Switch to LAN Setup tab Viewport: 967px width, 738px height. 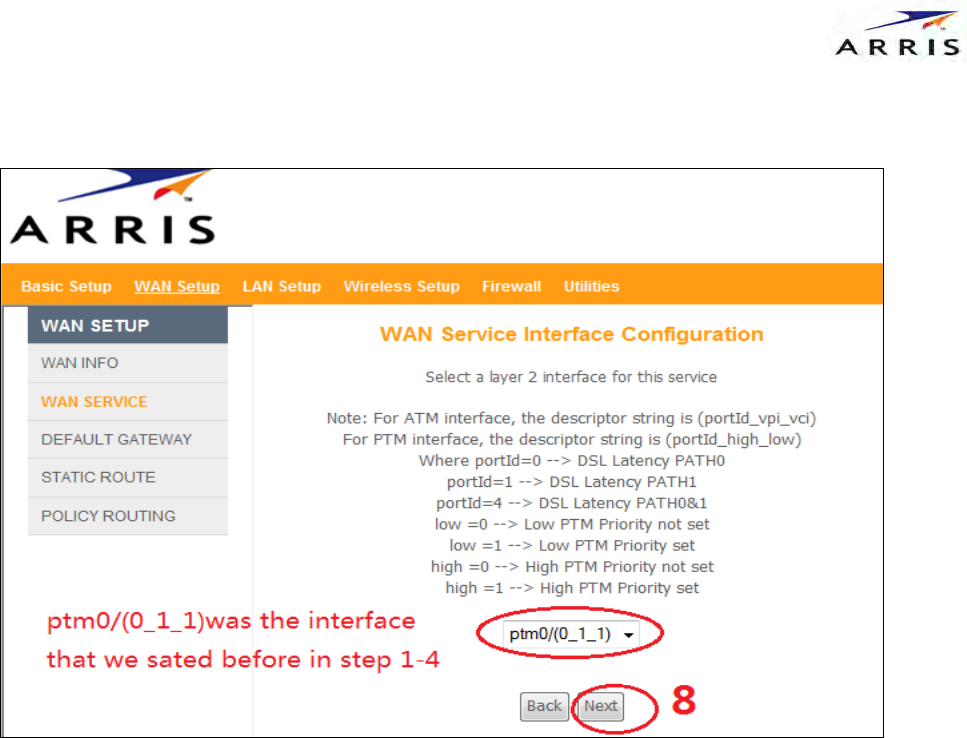click(x=282, y=286)
